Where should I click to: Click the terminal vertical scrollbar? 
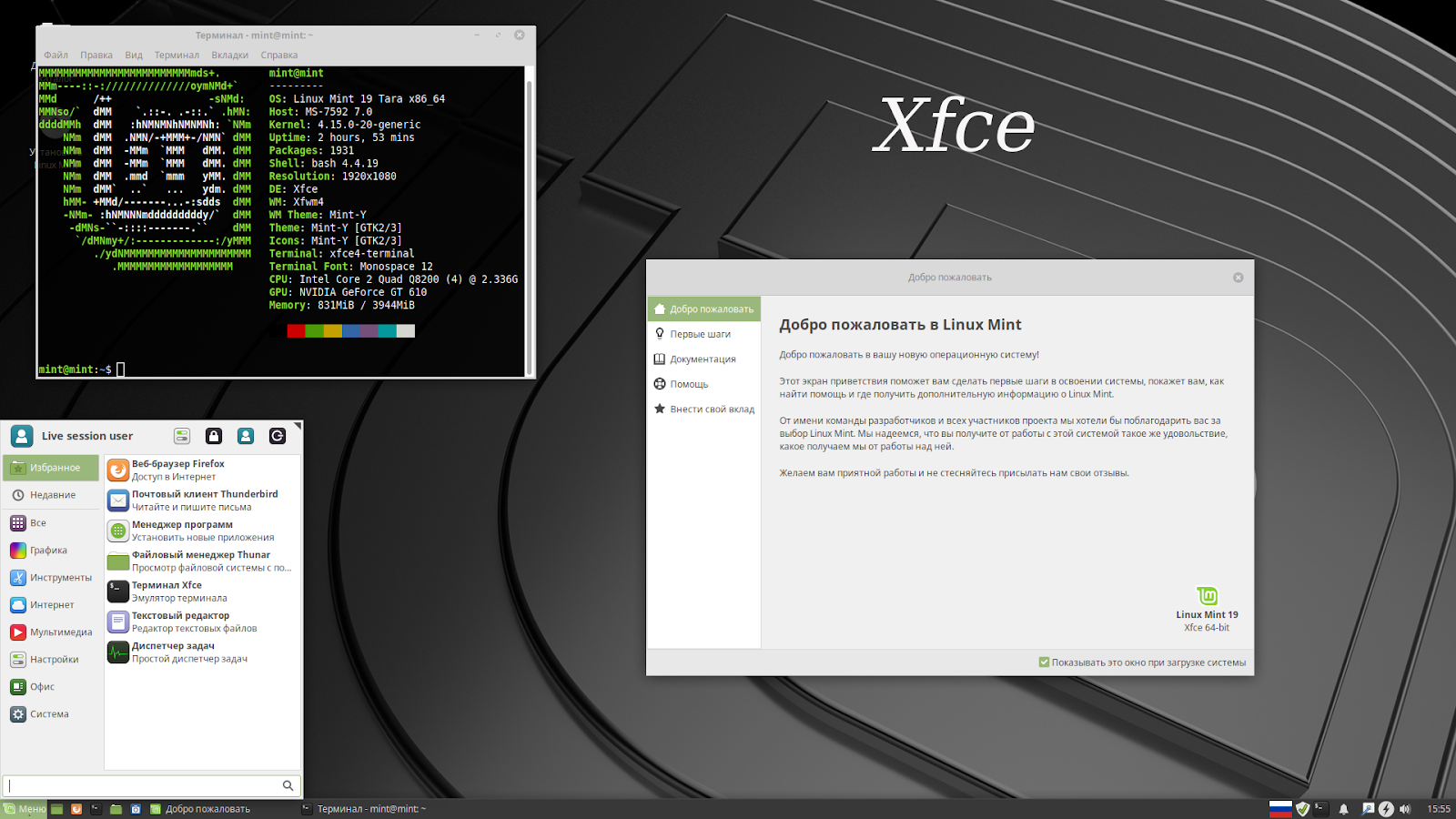(530, 221)
